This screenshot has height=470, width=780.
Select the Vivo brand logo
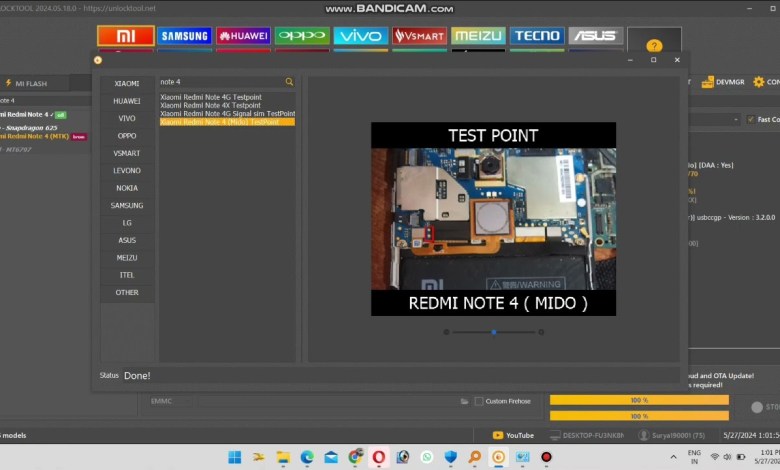(x=361, y=36)
